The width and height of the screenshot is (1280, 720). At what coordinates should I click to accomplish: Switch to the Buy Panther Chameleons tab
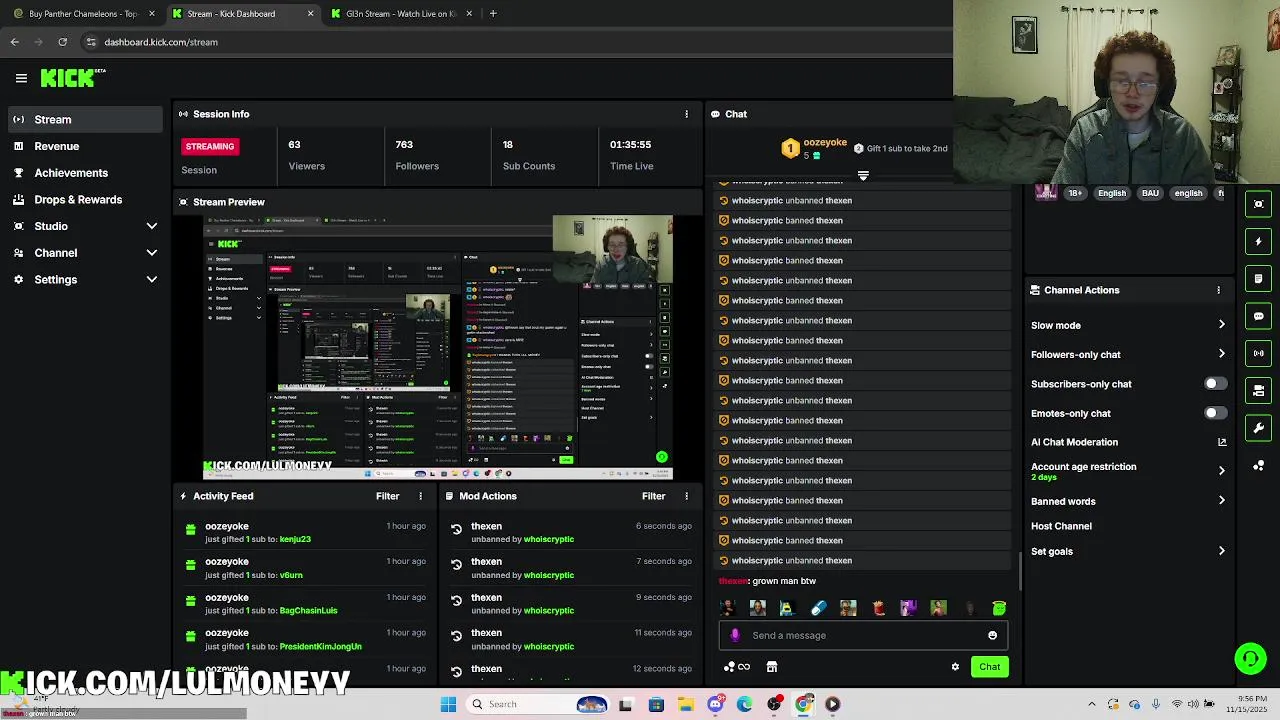[84, 14]
